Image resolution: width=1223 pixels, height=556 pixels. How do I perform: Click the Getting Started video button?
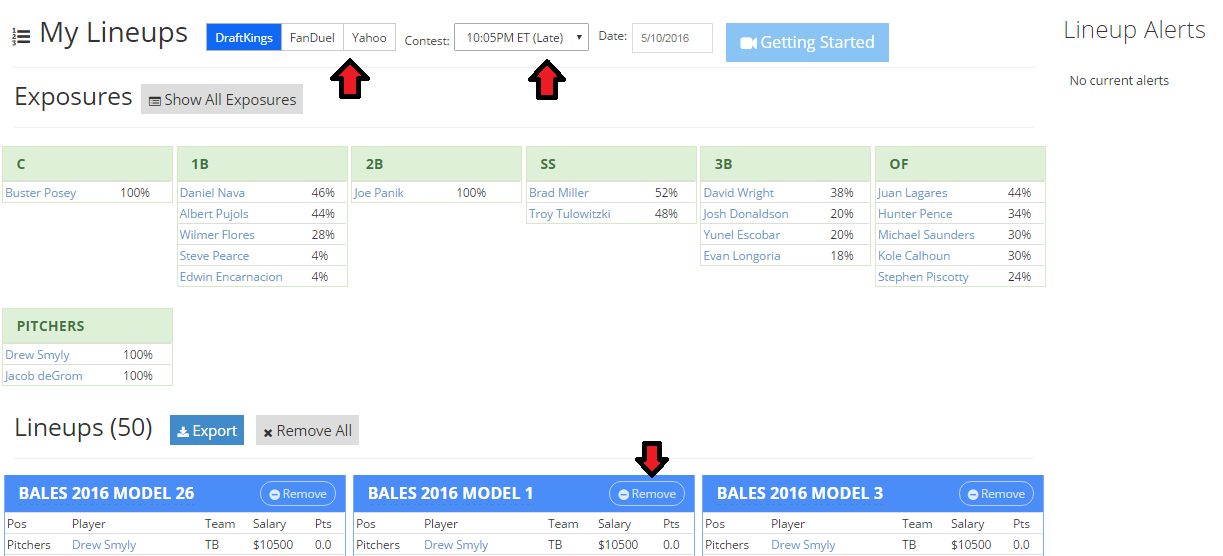[807, 43]
